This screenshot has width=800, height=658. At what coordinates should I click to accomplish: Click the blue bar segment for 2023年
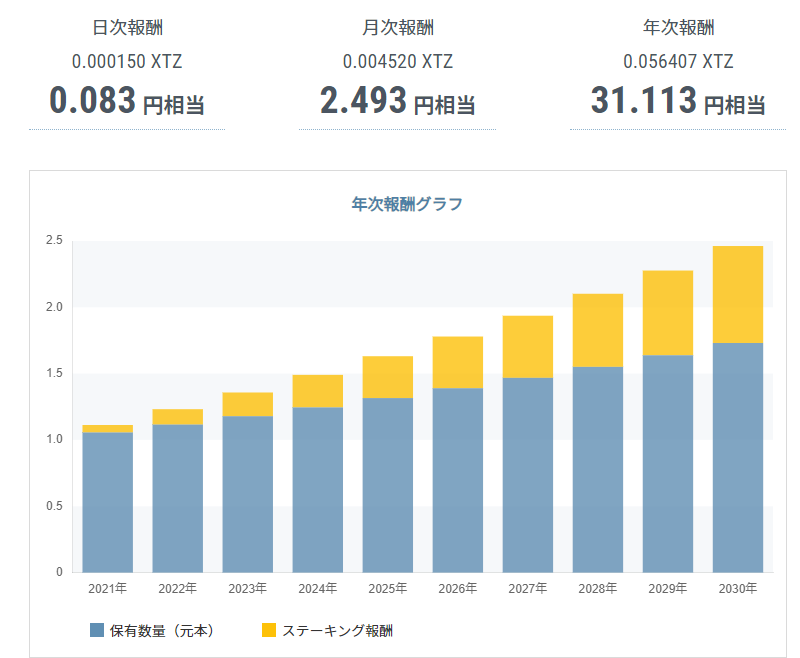click(247, 494)
